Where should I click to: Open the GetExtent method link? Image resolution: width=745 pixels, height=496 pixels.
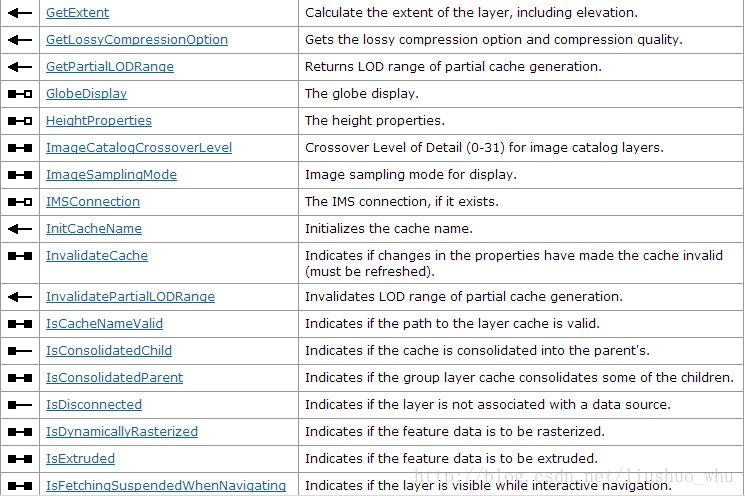point(77,13)
